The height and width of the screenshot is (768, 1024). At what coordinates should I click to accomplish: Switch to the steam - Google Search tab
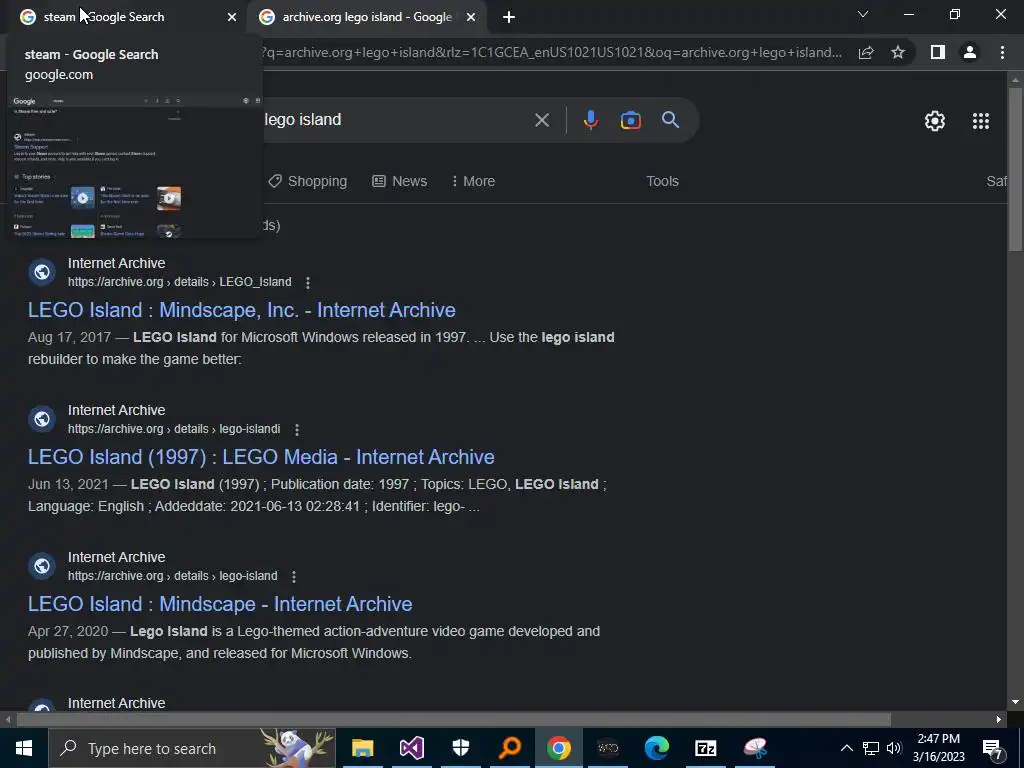[124, 17]
